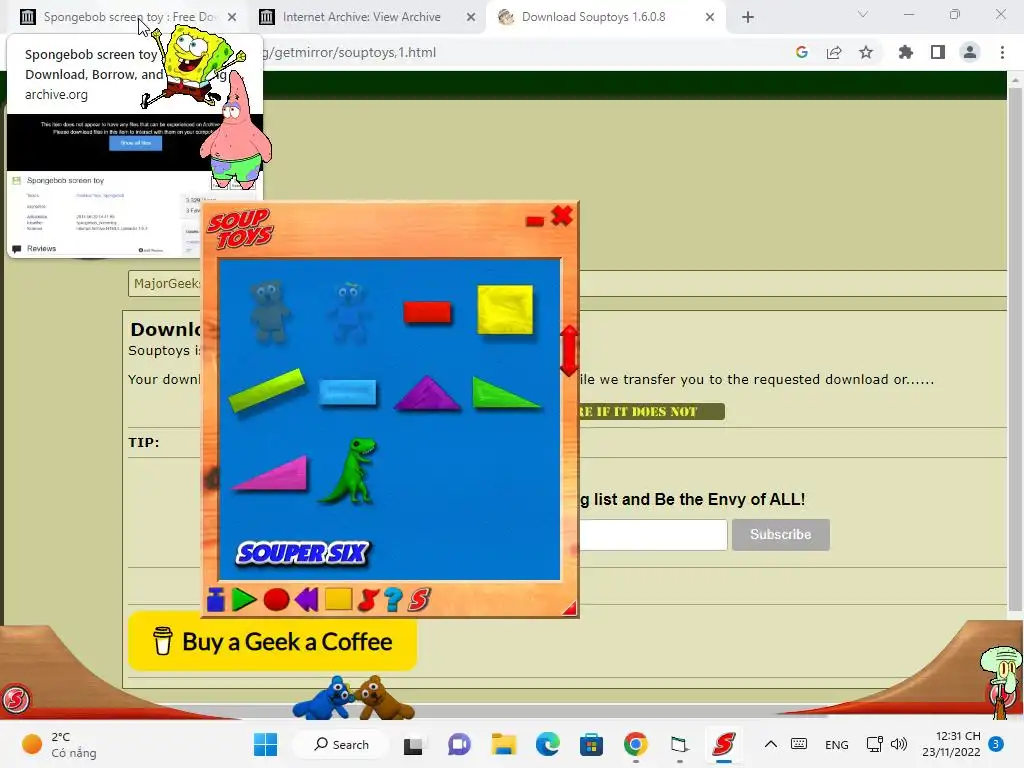Click the Souper Six logo in toybox
This screenshot has height=768, width=1024.
[303, 553]
